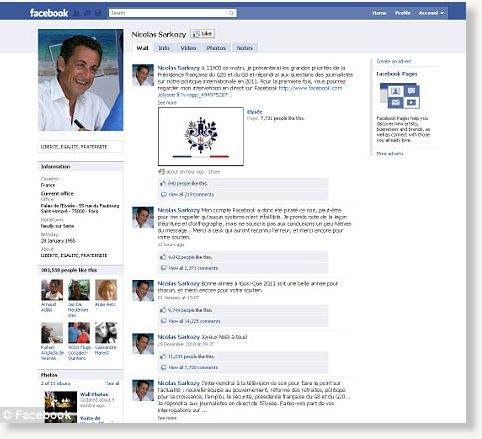Open the Wall Photos album thumbnail

click(x=61, y=402)
